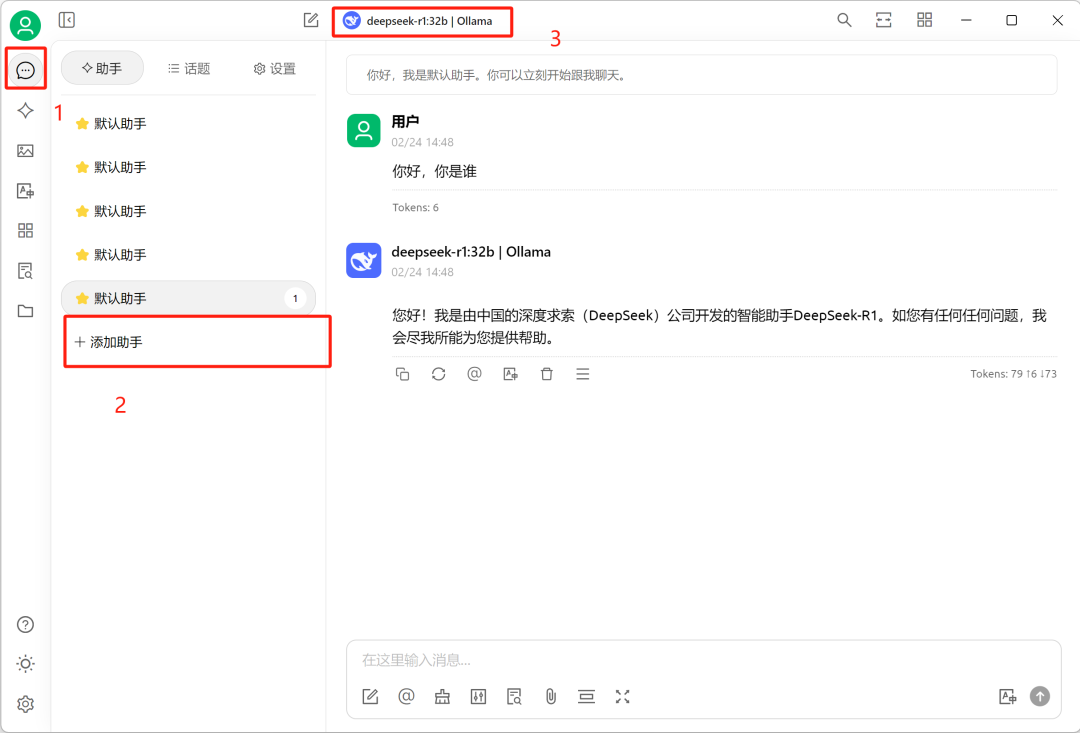Collapse the assistants panel with sidebar toggle icon
Viewport: 1080px width, 733px height.
click(67, 20)
